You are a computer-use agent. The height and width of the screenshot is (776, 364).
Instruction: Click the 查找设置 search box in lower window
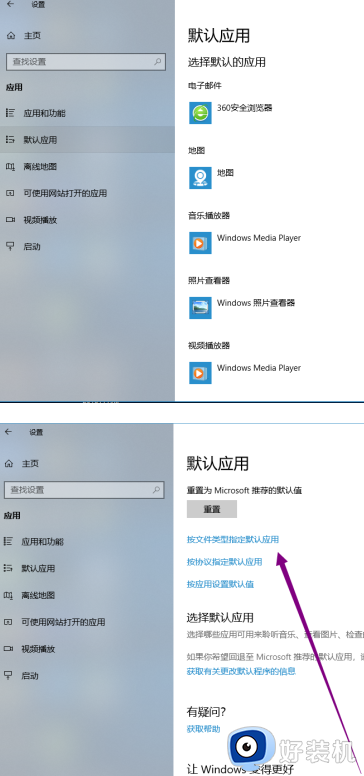84,490
